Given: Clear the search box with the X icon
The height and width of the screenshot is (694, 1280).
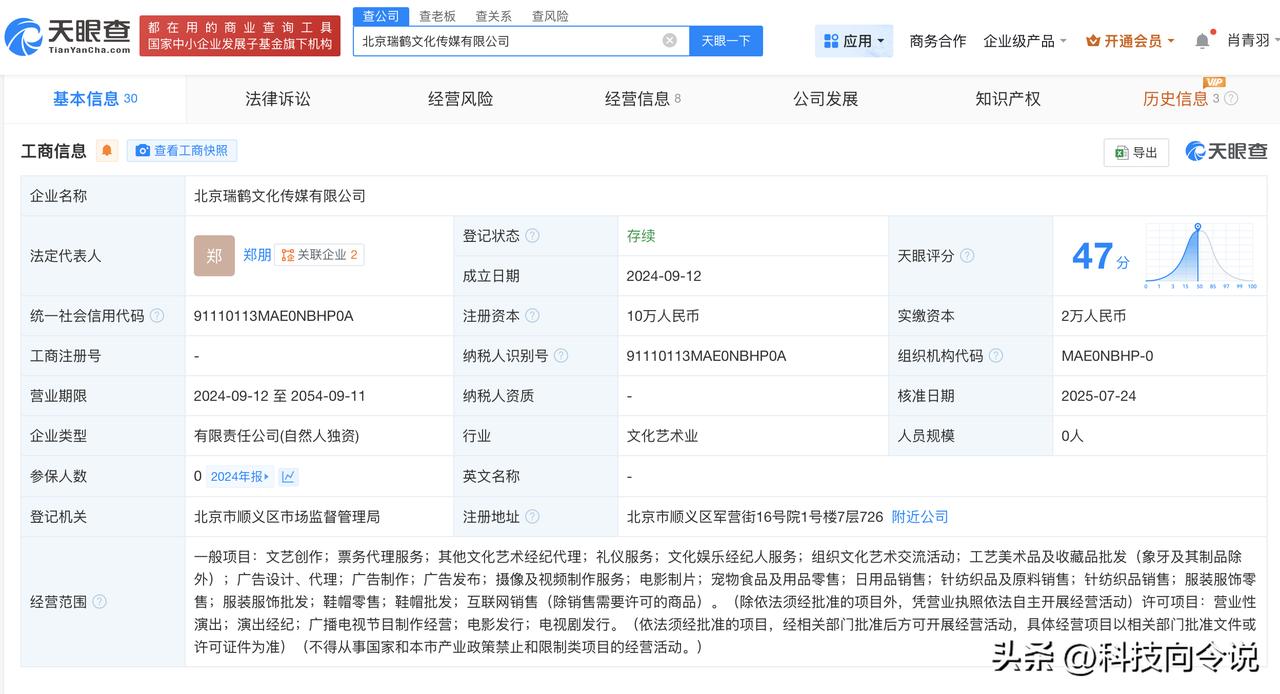Looking at the screenshot, I should point(669,40).
